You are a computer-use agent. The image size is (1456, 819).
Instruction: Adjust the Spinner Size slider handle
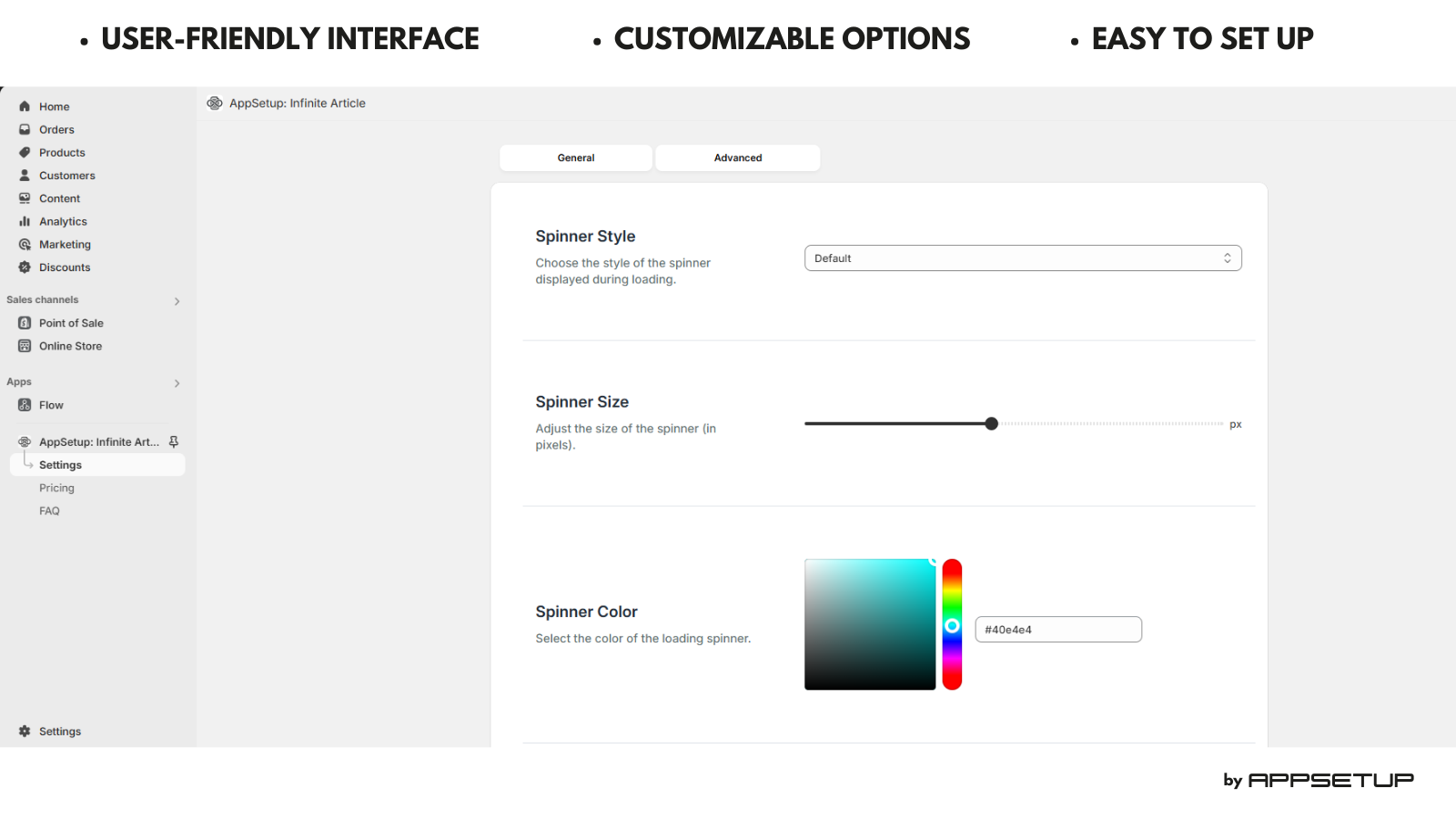click(x=991, y=423)
